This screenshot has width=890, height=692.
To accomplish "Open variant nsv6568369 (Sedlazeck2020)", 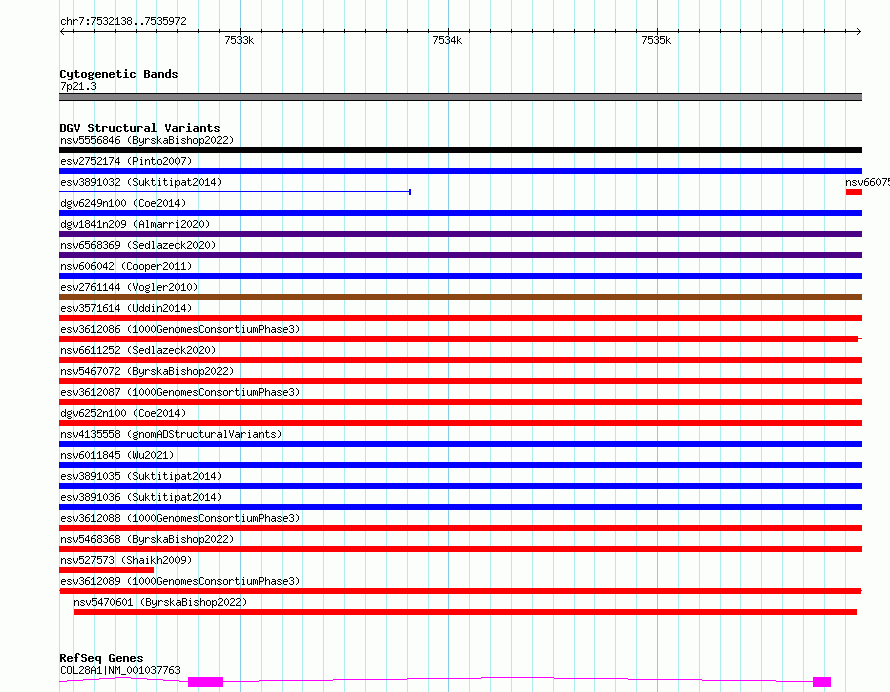I will [138, 245].
